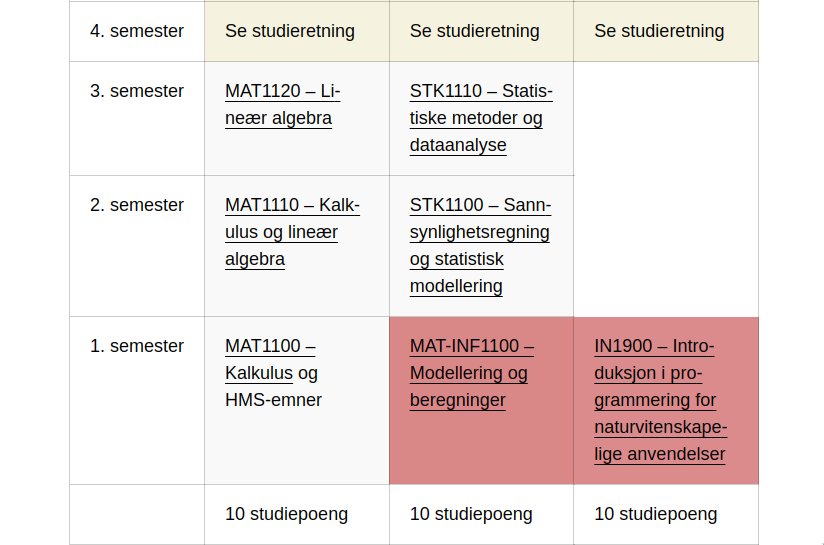
Task: Open the MAT1100 Kalkulus course link
Action: (x=270, y=359)
